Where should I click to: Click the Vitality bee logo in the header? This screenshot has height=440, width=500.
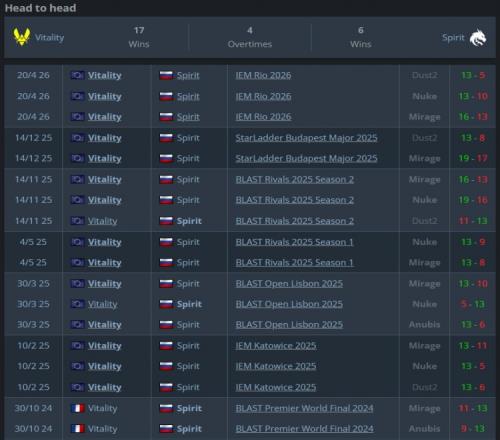(x=22, y=37)
